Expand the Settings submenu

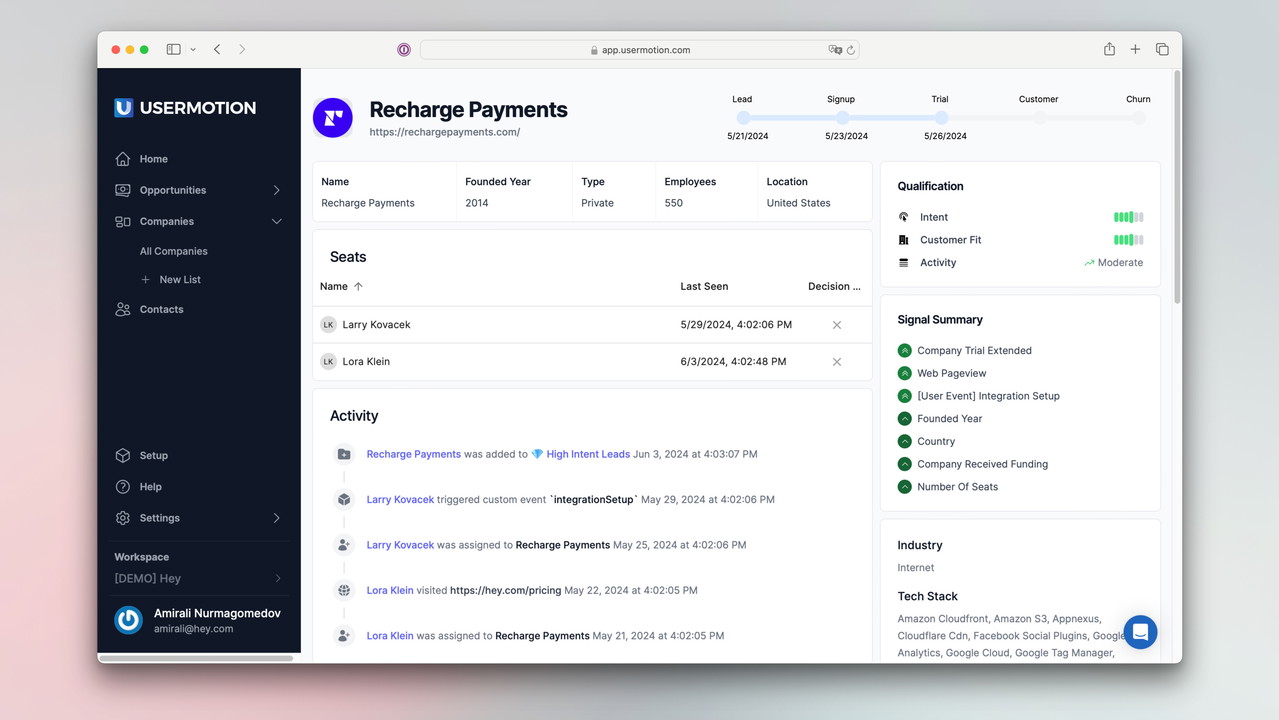click(277, 518)
